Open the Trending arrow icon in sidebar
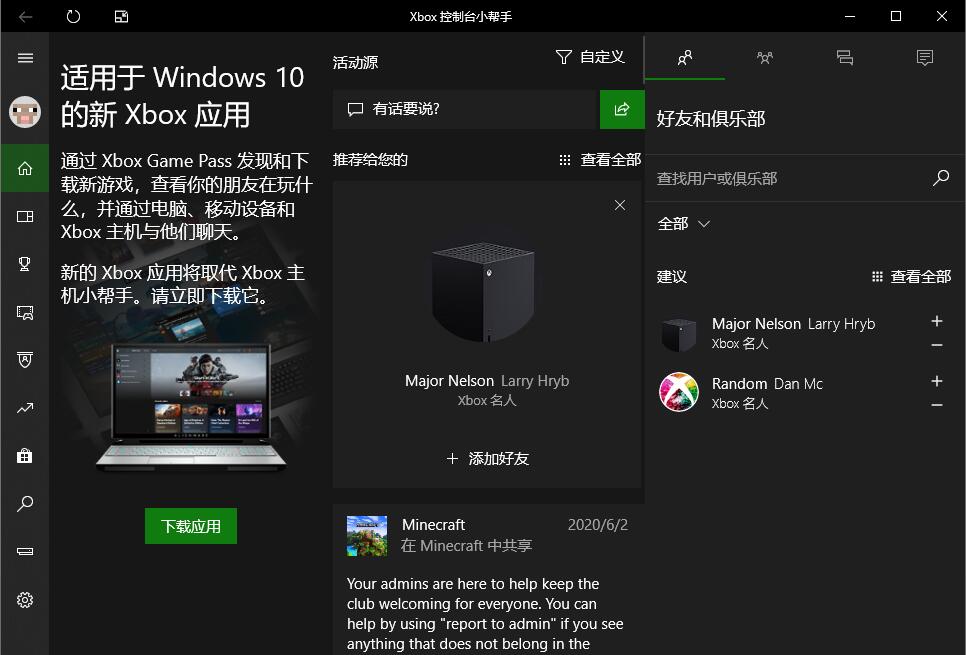The image size is (966, 655). [x=25, y=408]
